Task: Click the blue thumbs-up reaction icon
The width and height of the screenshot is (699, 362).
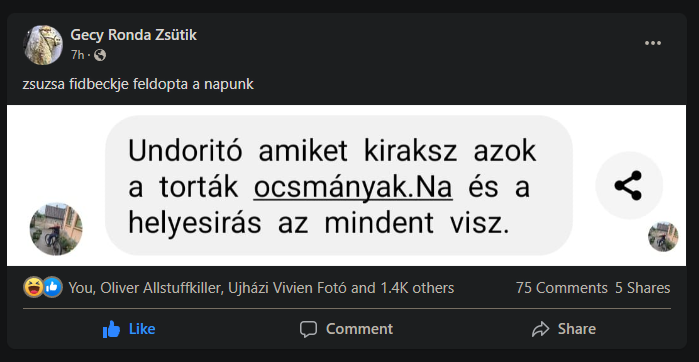Action: click(52, 288)
